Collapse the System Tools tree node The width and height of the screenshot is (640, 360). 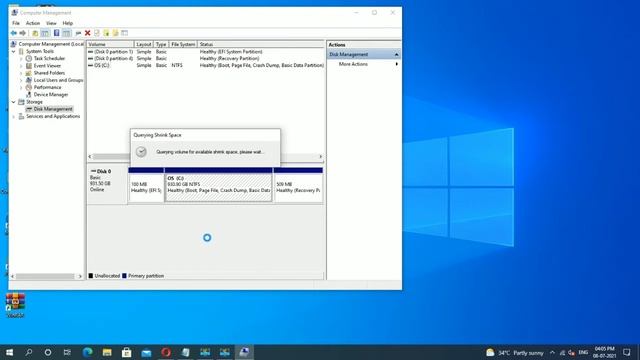pos(13,51)
